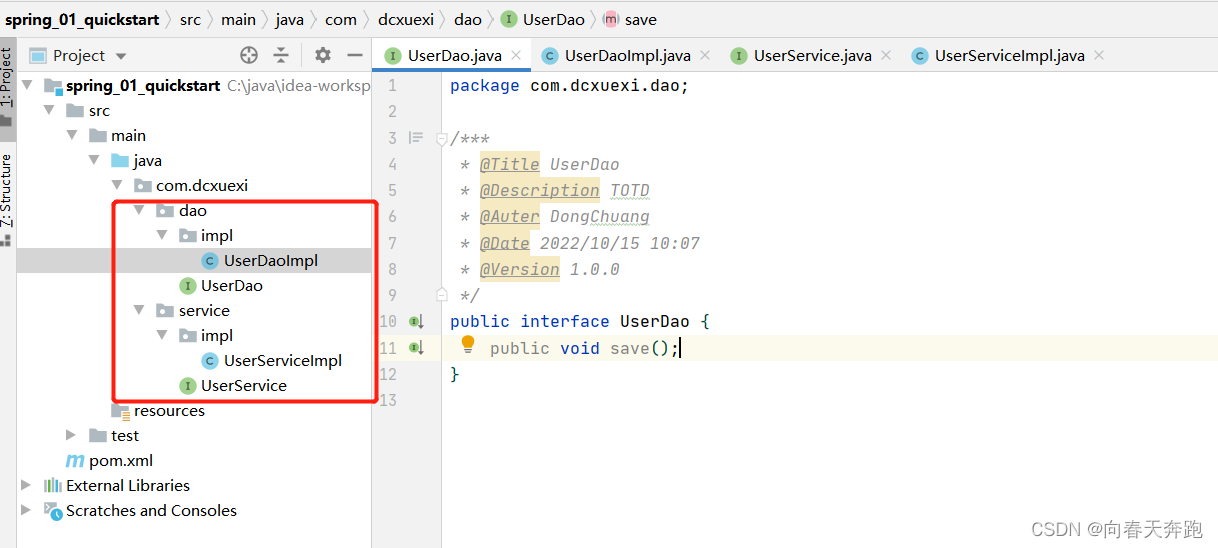Click com in the breadcrumb bar
The image size is (1218, 548).
click(341, 19)
